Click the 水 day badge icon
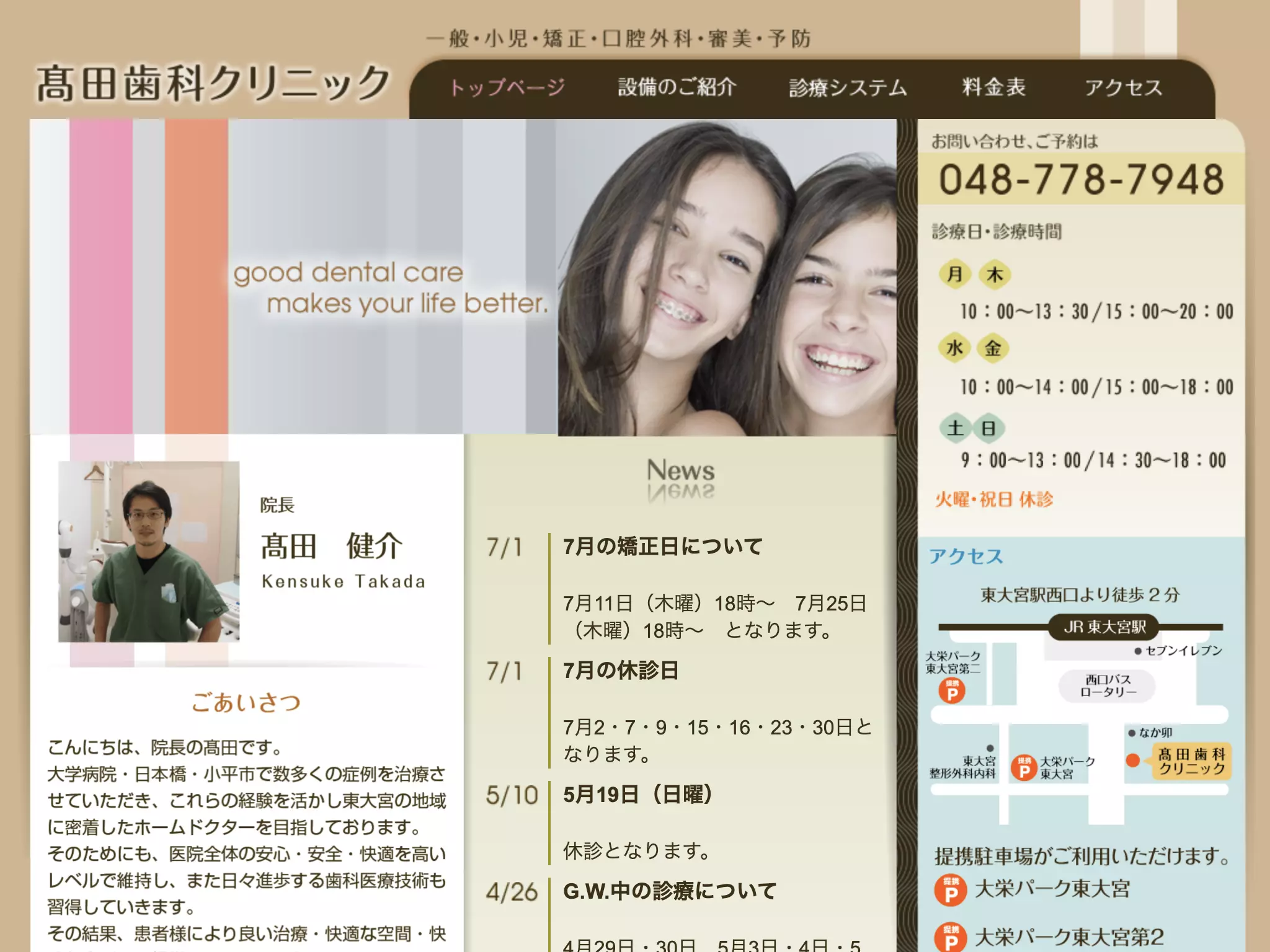This screenshot has height=952, width=1270. 954,348
